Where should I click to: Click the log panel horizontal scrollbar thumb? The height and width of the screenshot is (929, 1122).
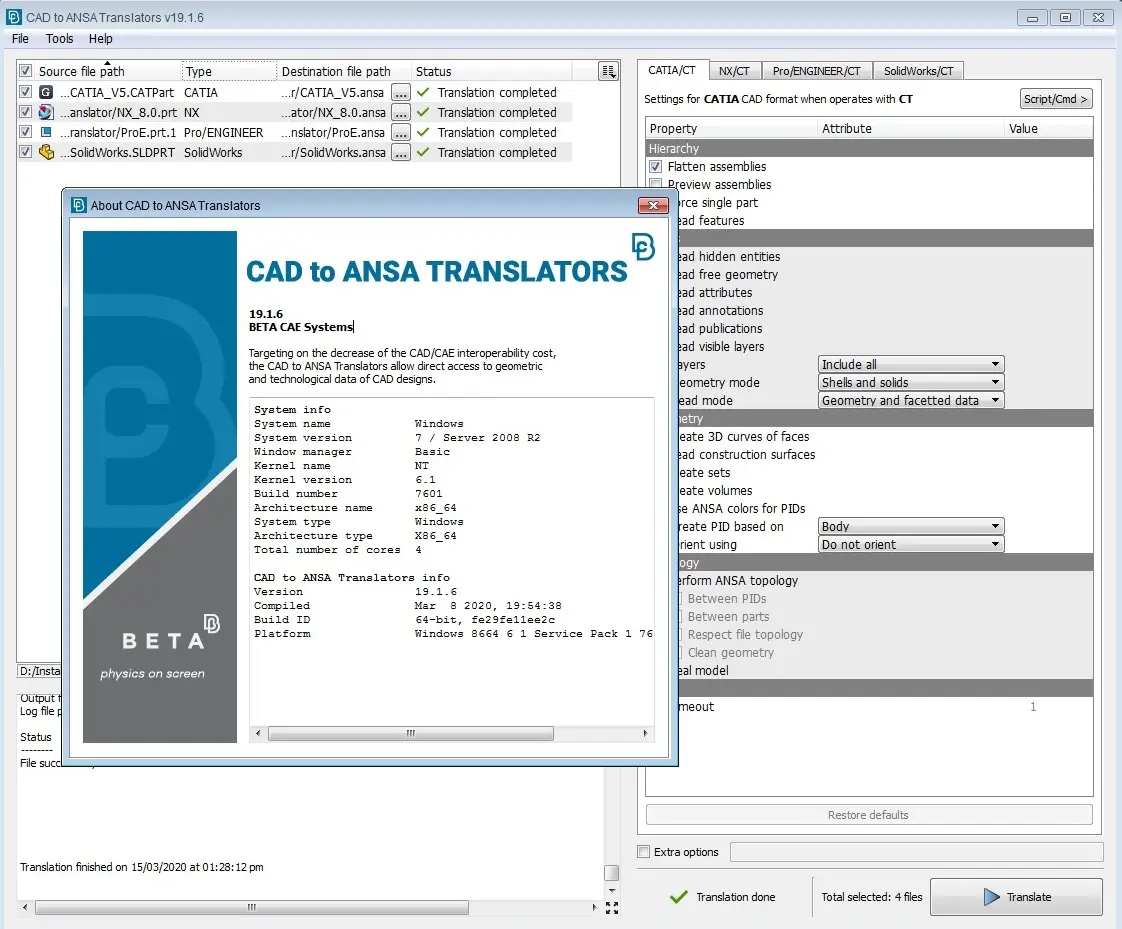pos(252,908)
